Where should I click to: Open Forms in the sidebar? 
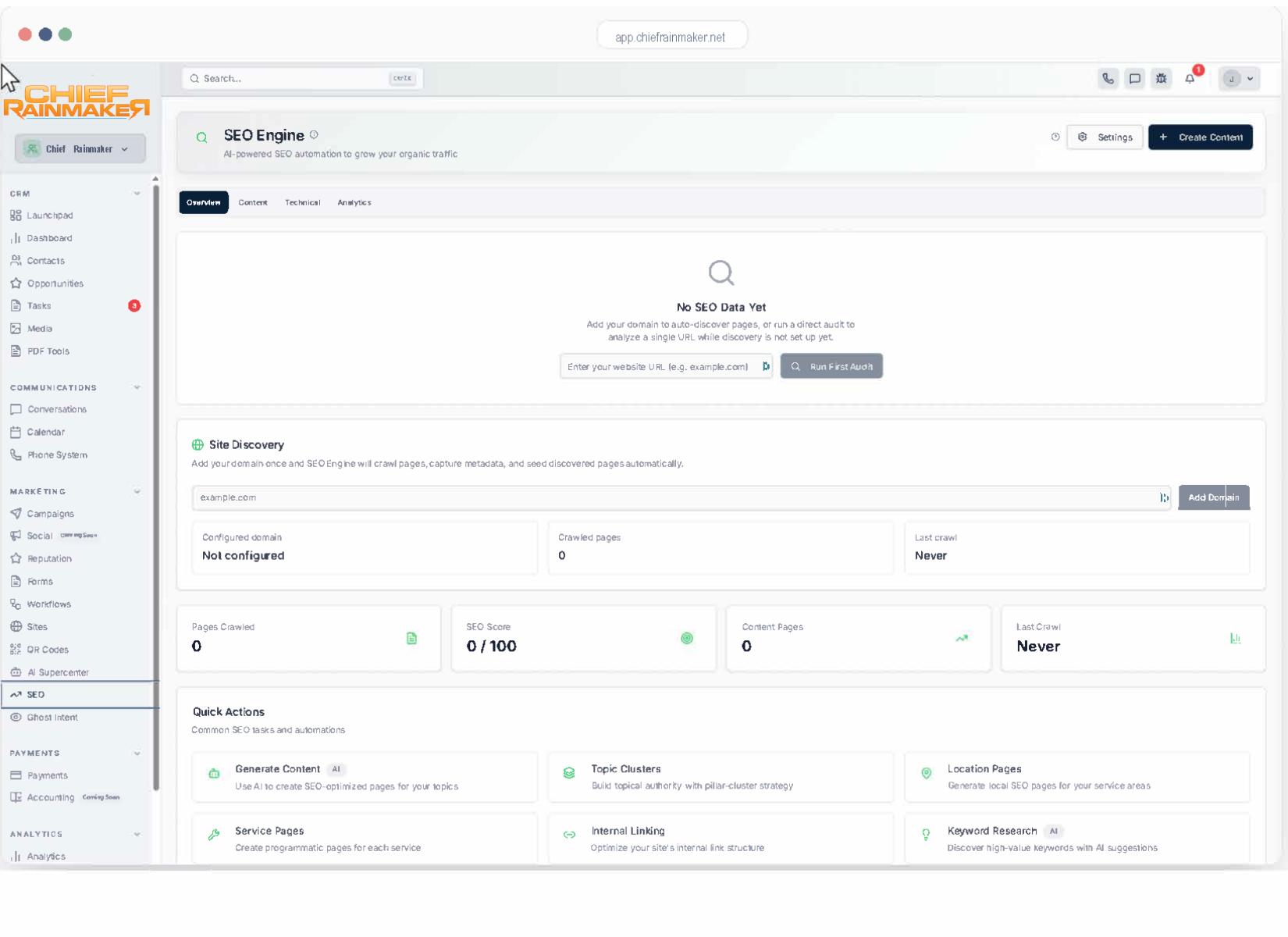[x=40, y=582]
